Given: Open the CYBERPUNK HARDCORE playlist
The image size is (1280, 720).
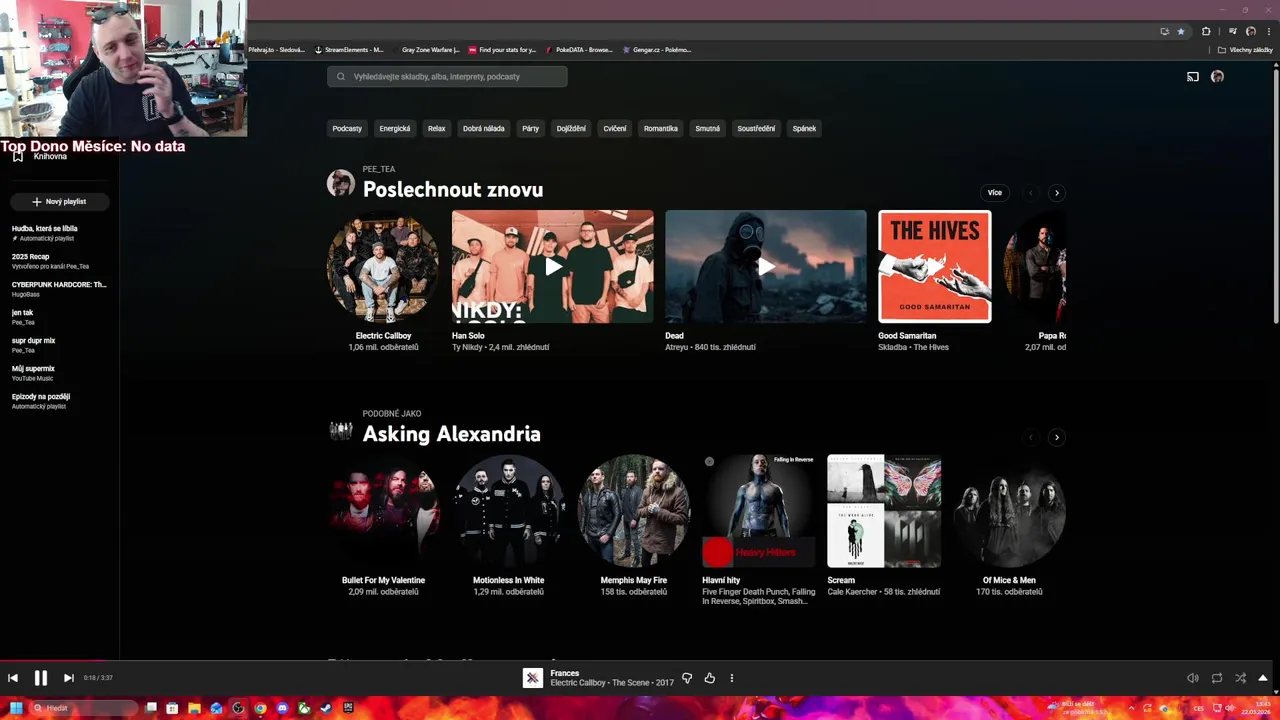Looking at the screenshot, I should (x=59, y=289).
